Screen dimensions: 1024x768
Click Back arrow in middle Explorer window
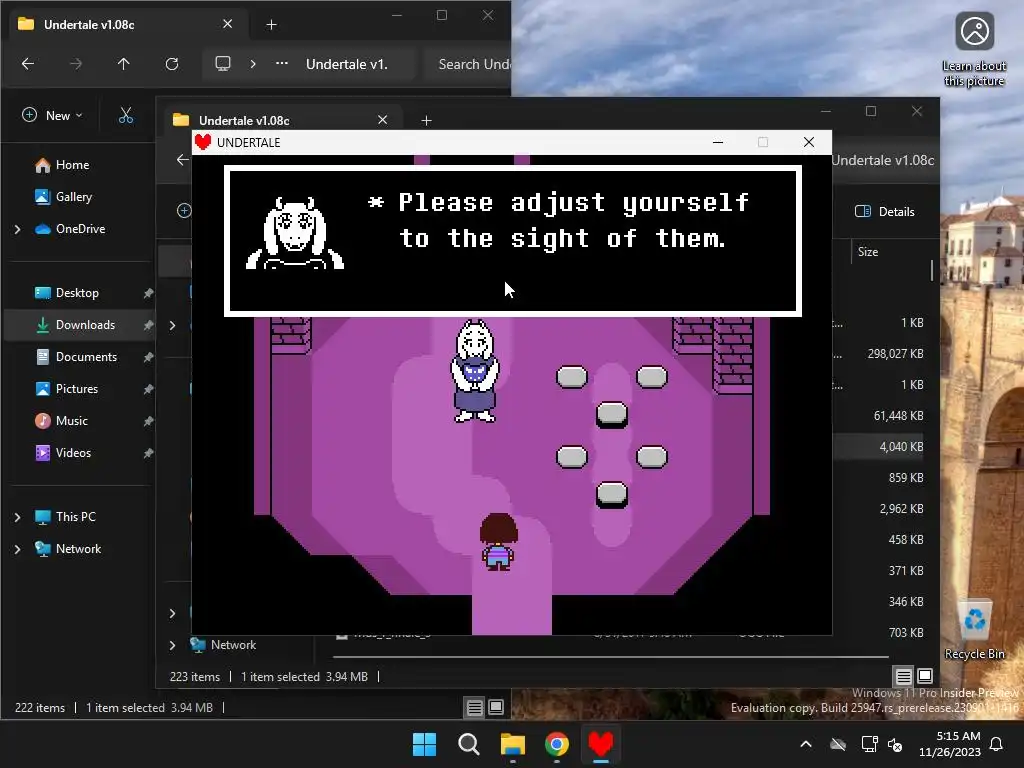[183, 160]
